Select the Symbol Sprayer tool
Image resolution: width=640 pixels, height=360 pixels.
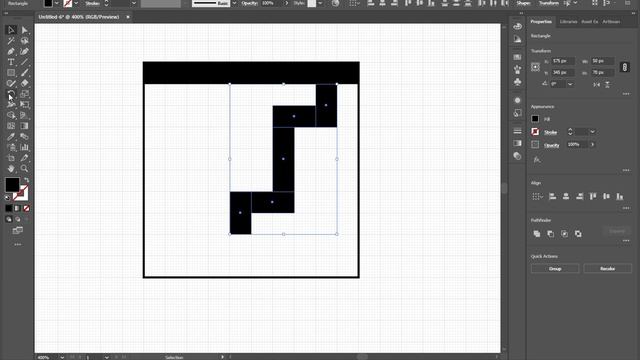click(x=11, y=147)
